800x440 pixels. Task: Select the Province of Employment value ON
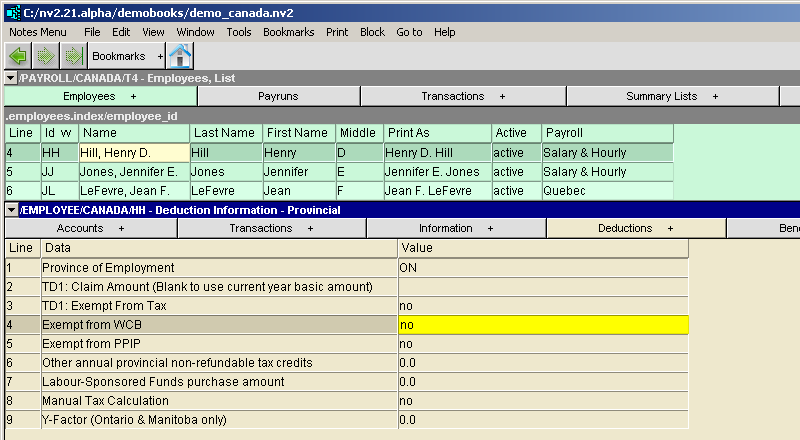[x=543, y=268]
